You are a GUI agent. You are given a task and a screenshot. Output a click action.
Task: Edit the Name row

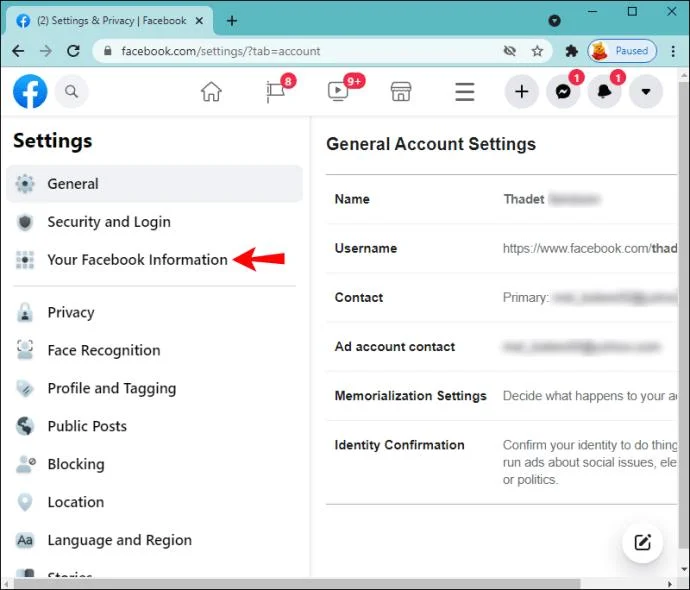point(501,199)
